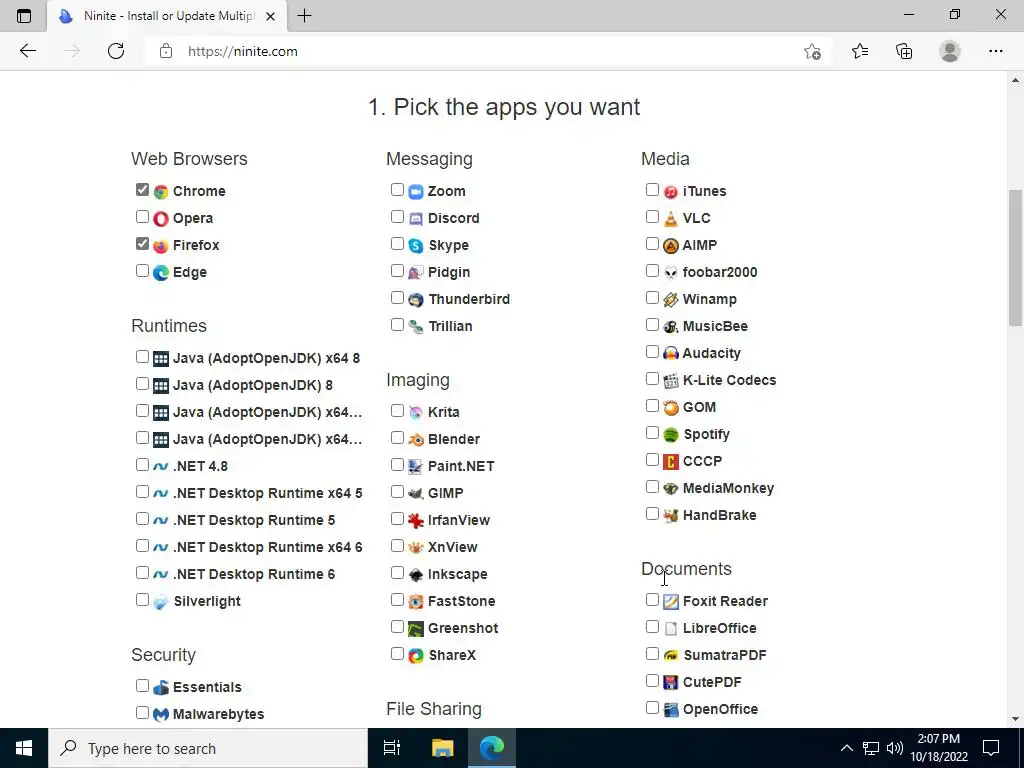Click the Spotify app icon
Viewport: 1024px width, 768px height.
coord(671,434)
